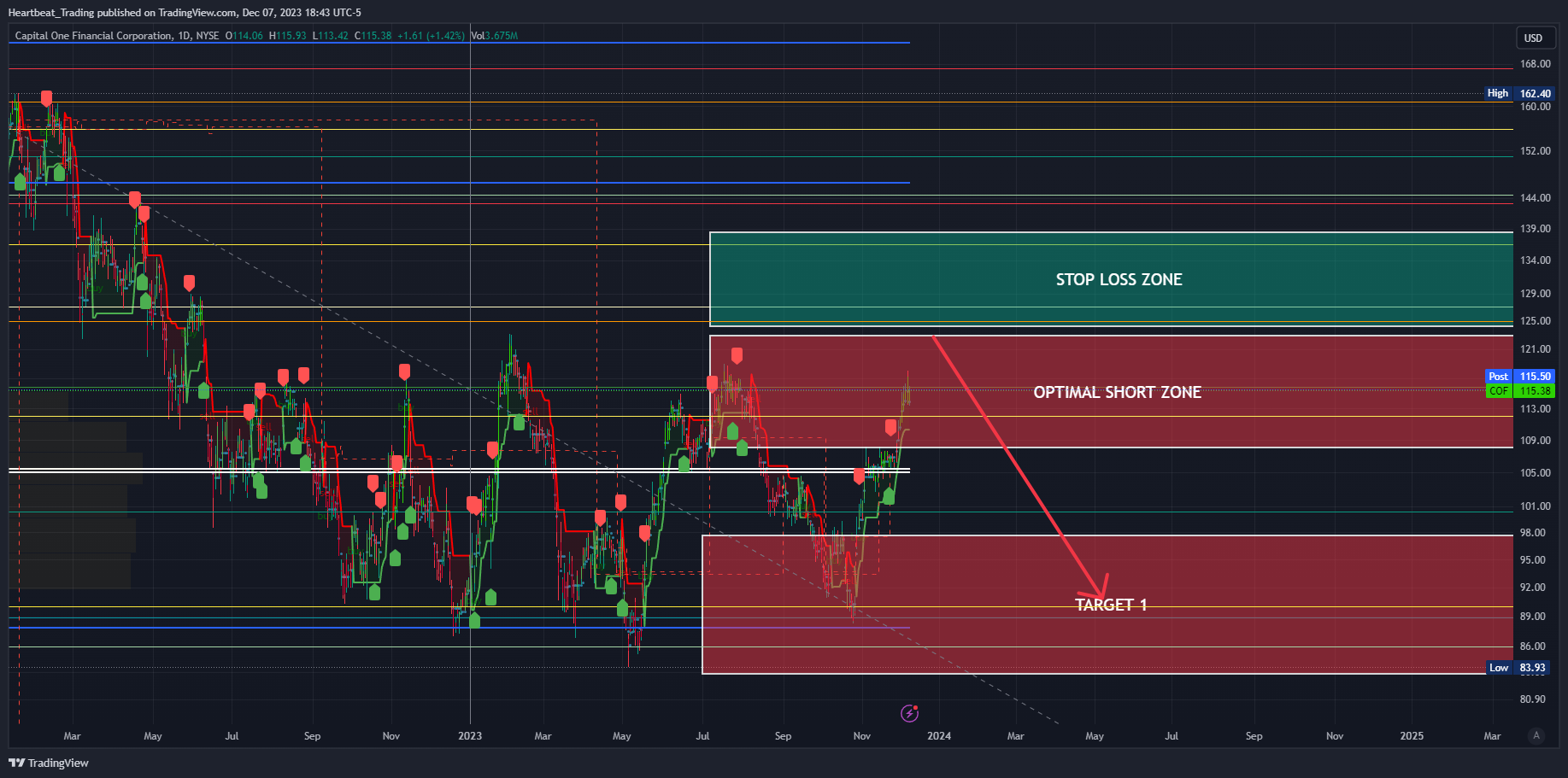Click the 98.00 price axis label
The height and width of the screenshot is (778, 1568).
(1532, 533)
